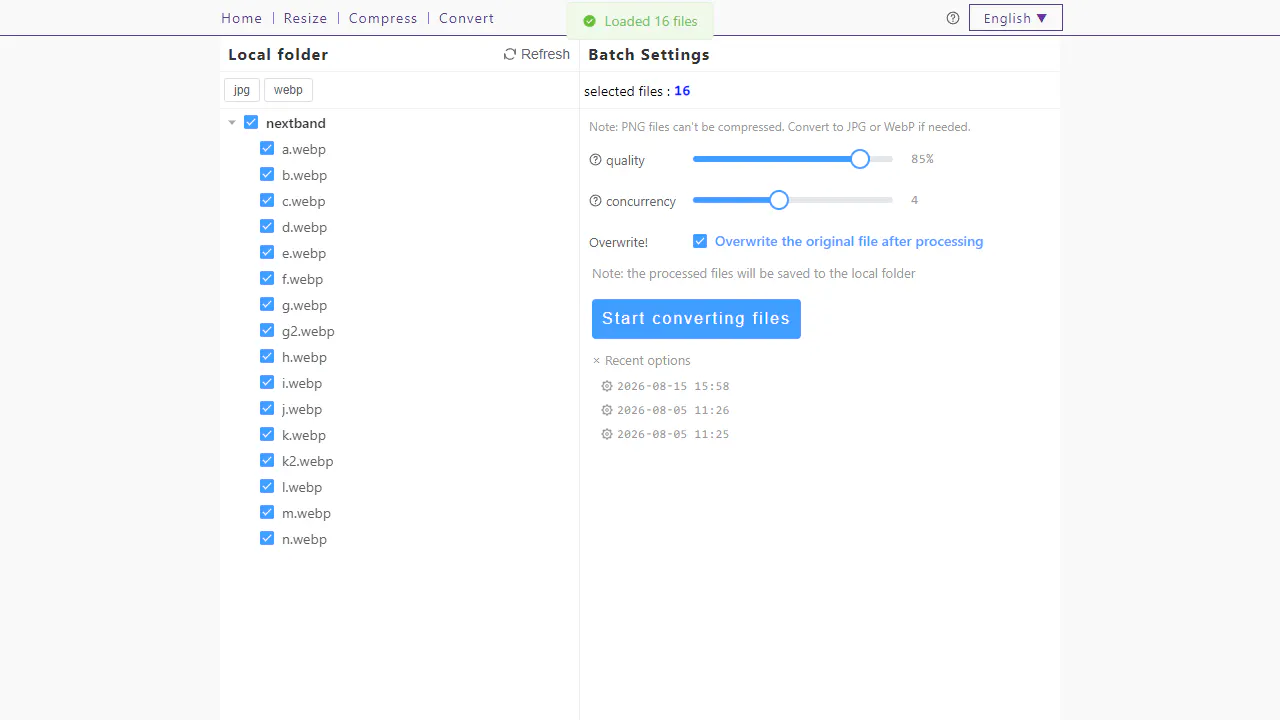The width and height of the screenshot is (1280, 720).
Task: Click Start converting files button
Action: click(x=696, y=319)
